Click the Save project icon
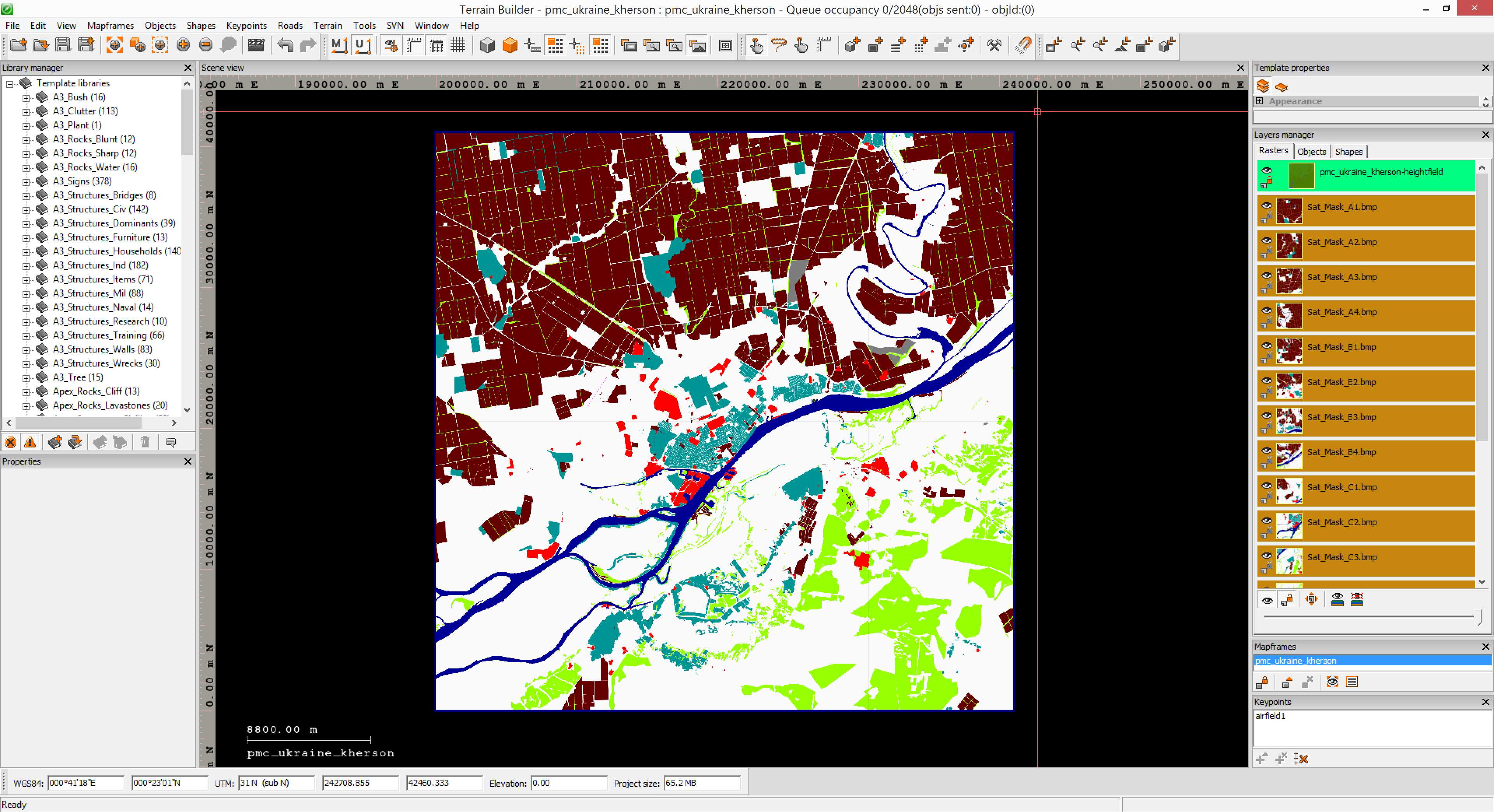This screenshot has width=1494, height=812. click(63, 45)
